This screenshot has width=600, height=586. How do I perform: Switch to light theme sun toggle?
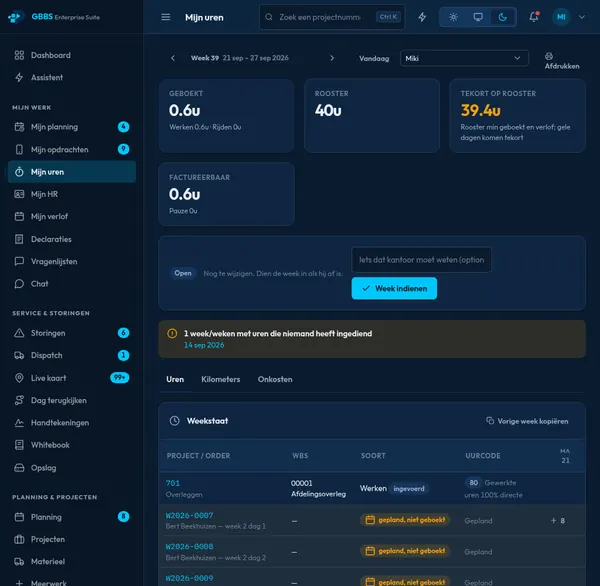pos(453,17)
